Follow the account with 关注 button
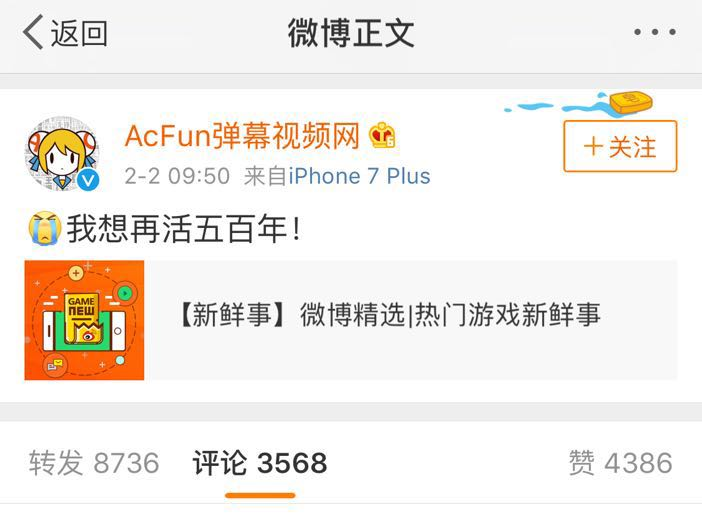 pos(620,146)
